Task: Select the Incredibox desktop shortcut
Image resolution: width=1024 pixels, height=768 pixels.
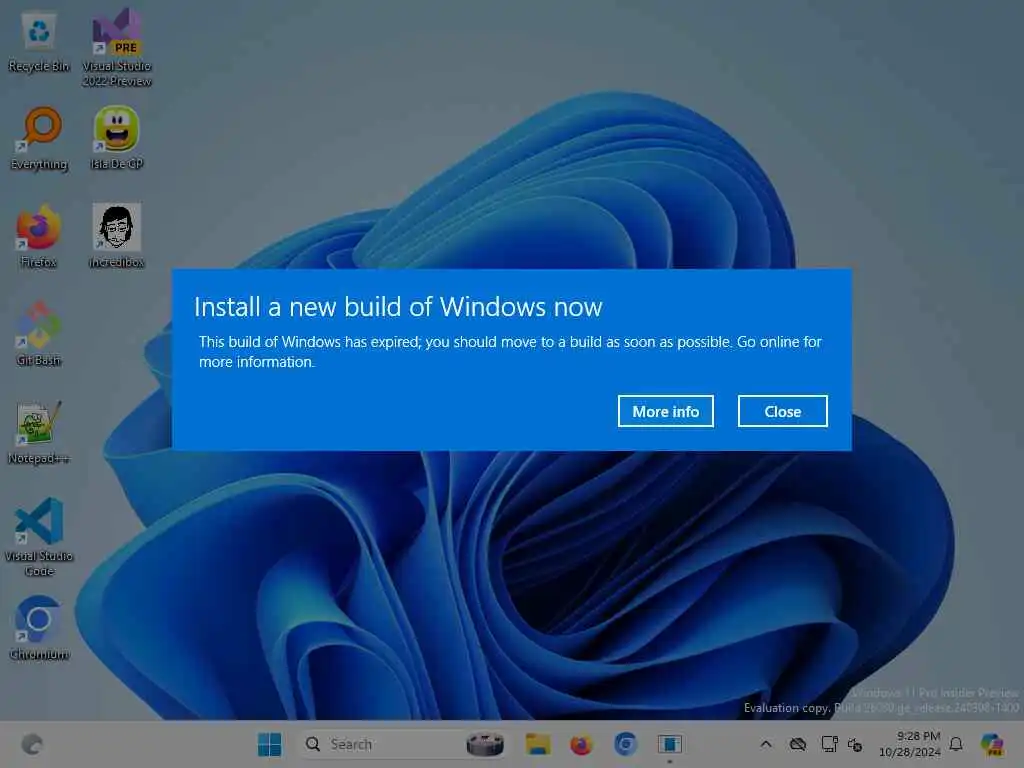Action: tap(116, 236)
